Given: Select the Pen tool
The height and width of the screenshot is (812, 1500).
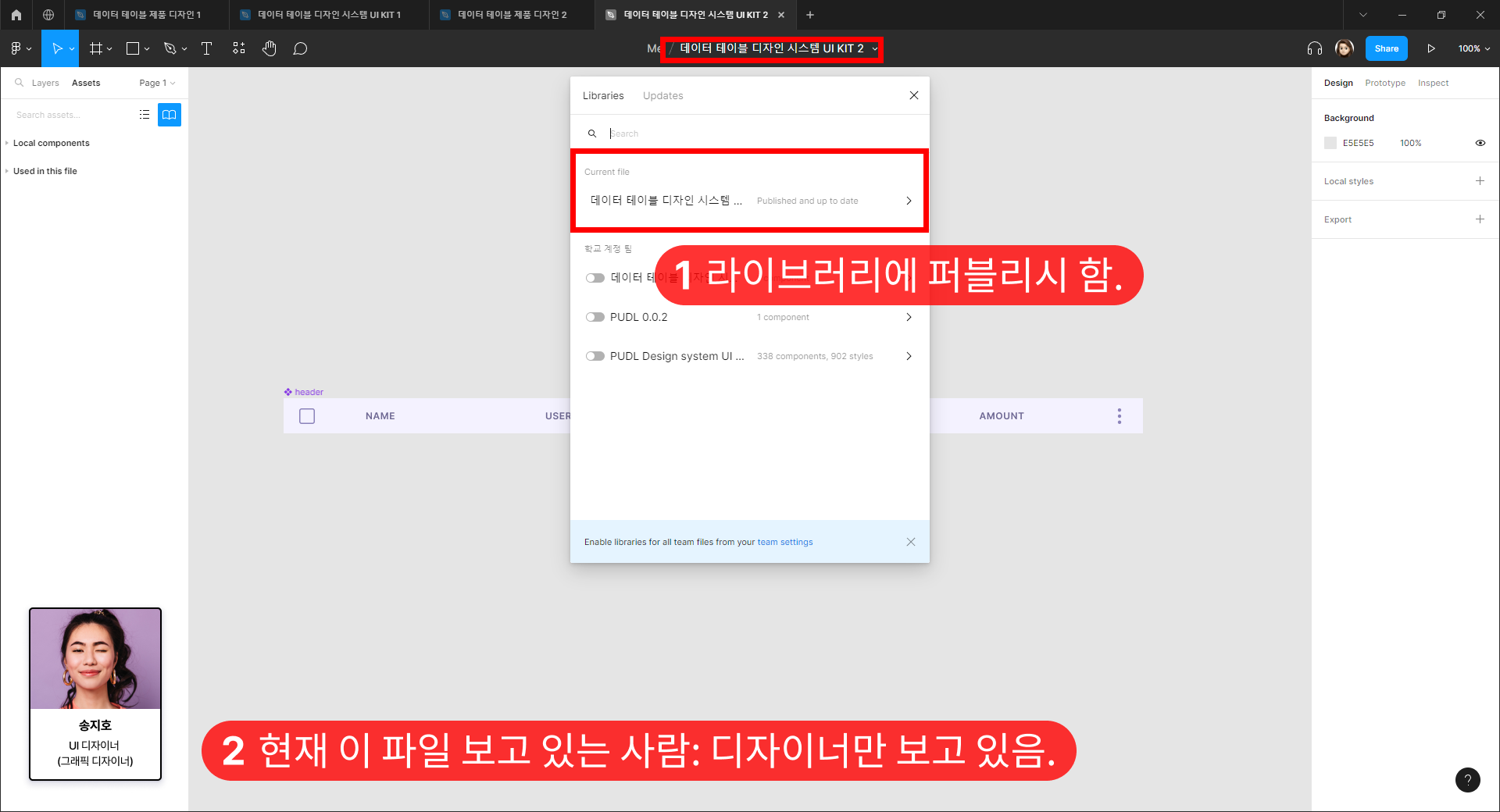Looking at the screenshot, I should click(170, 48).
